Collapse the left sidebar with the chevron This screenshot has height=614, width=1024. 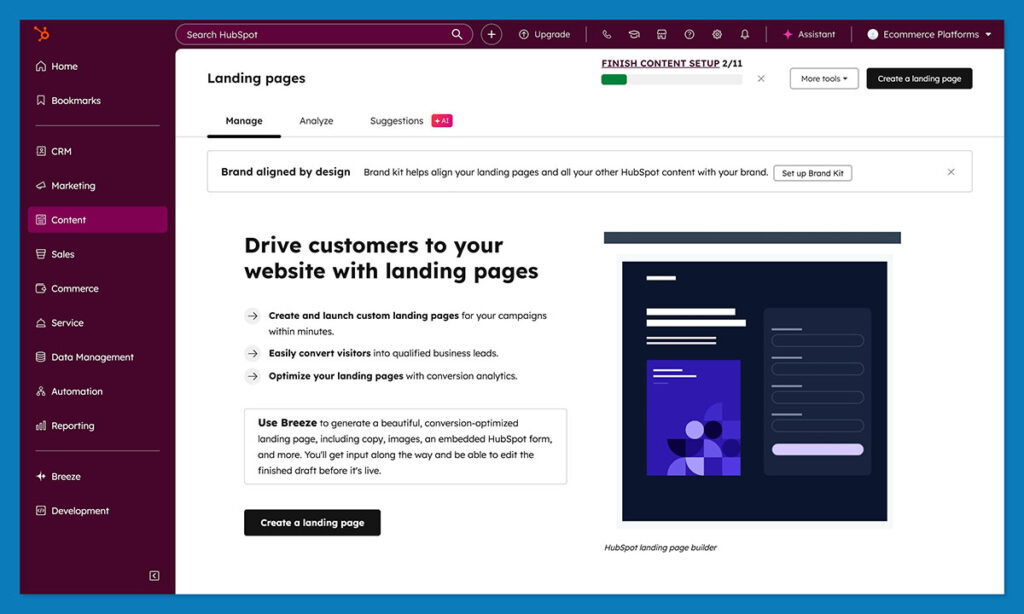point(153,575)
